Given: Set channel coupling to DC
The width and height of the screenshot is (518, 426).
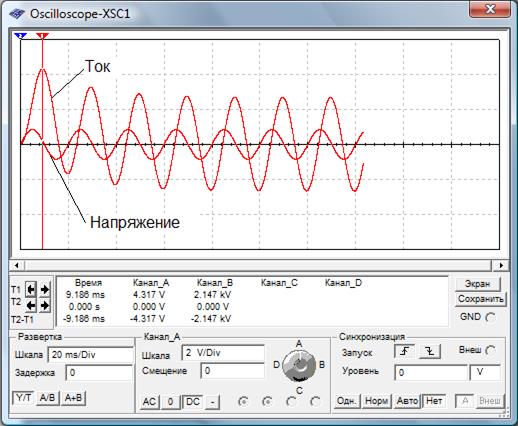Looking at the screenshot, I should click(x=193, y=402).
